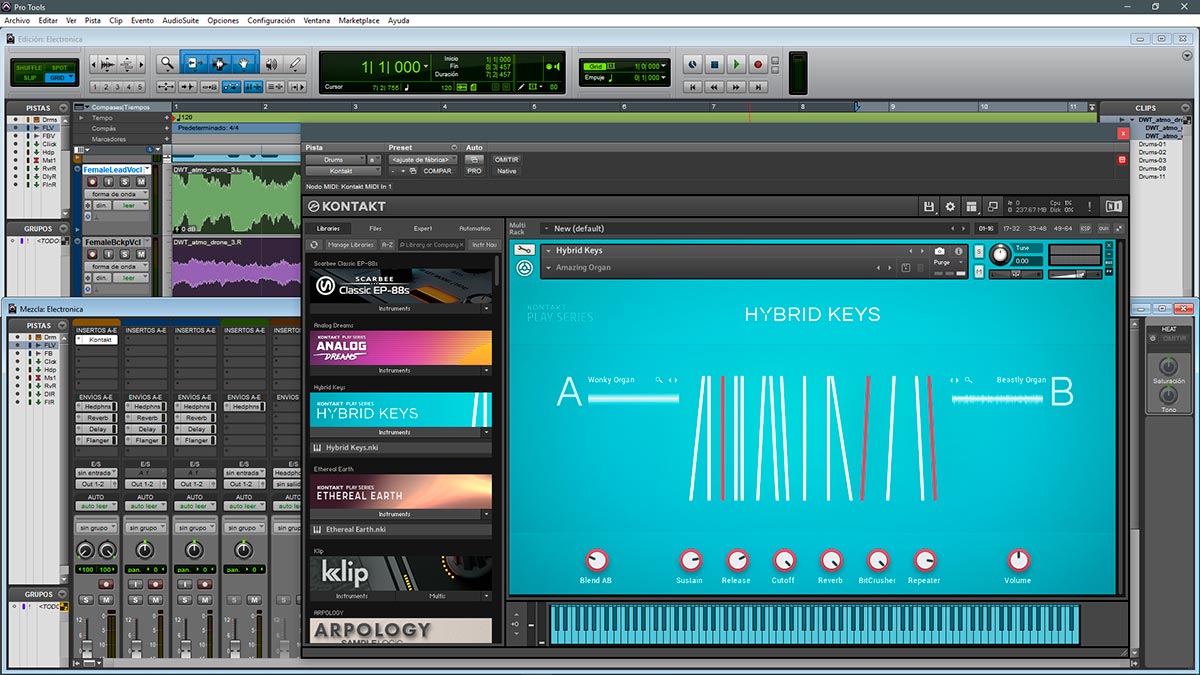Click the snapshot camera icon in Hybrid Keys header

pyautogui.click(x=940, y=251)
